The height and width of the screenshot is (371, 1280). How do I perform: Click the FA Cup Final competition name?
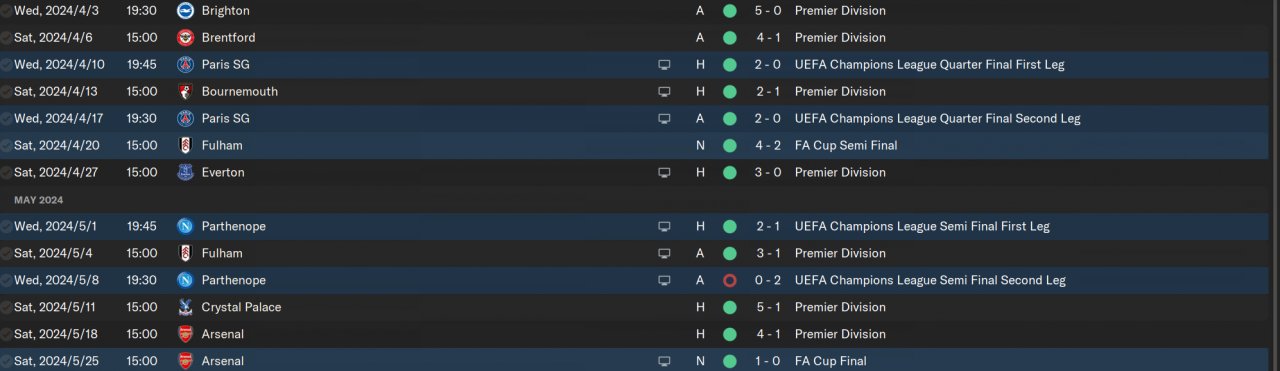pyautogui.click(x=830, y=361)
